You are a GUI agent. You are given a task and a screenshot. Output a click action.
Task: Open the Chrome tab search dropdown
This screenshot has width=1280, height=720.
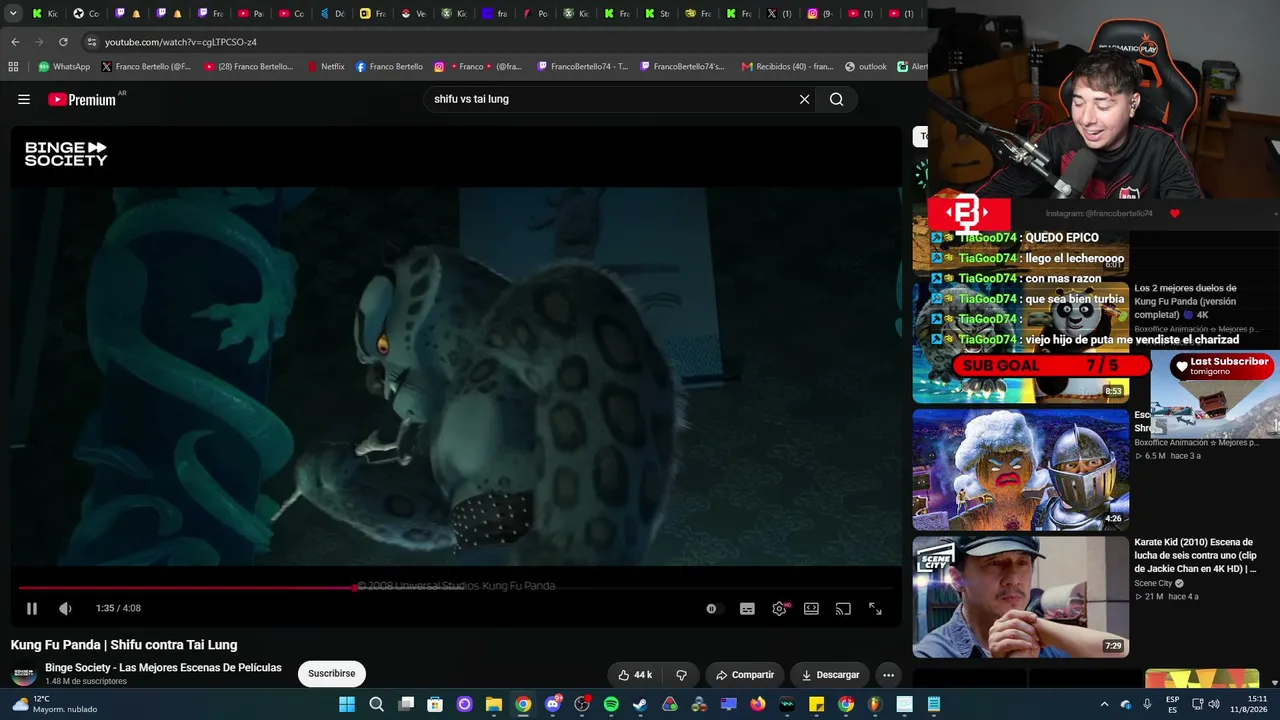click(13, 14)
